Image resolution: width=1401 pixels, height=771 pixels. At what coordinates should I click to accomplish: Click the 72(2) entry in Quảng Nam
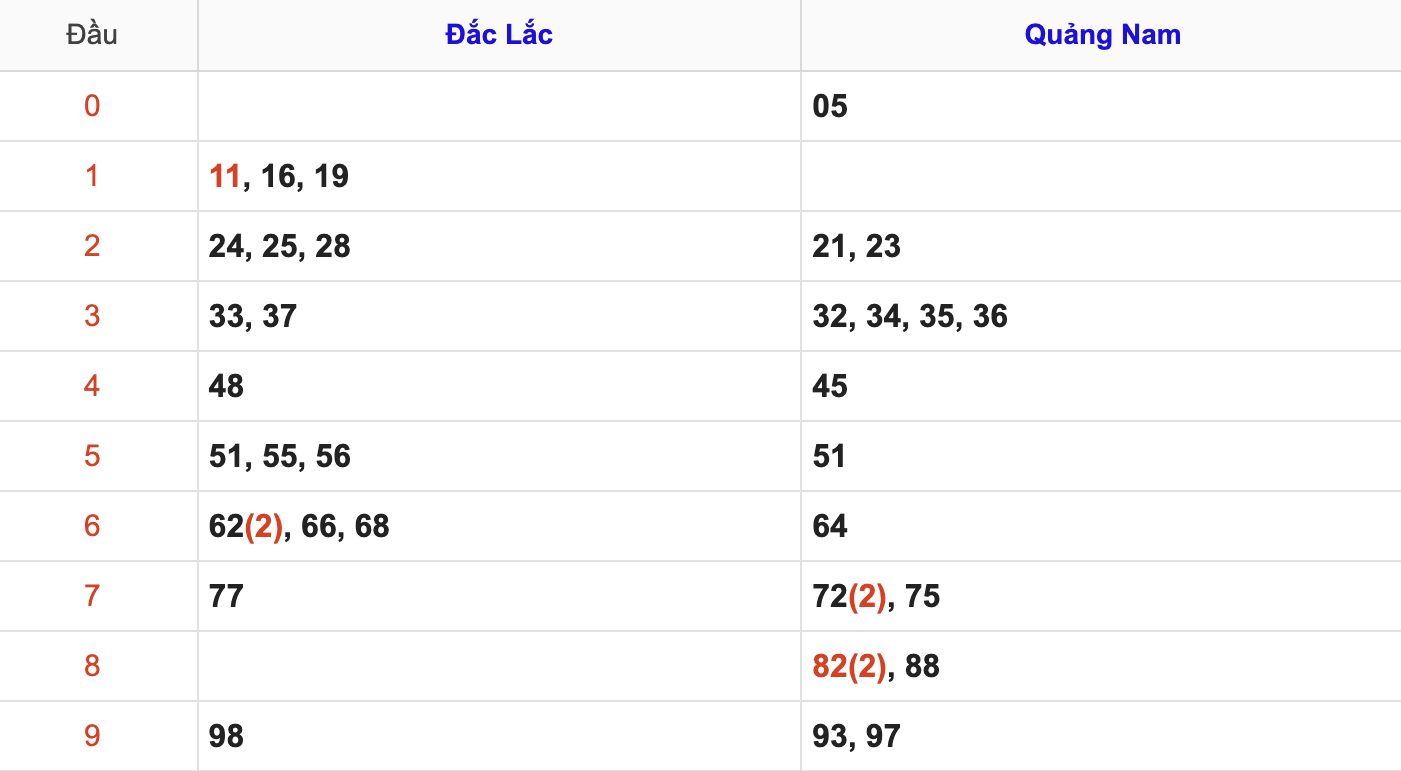[849, 597]
